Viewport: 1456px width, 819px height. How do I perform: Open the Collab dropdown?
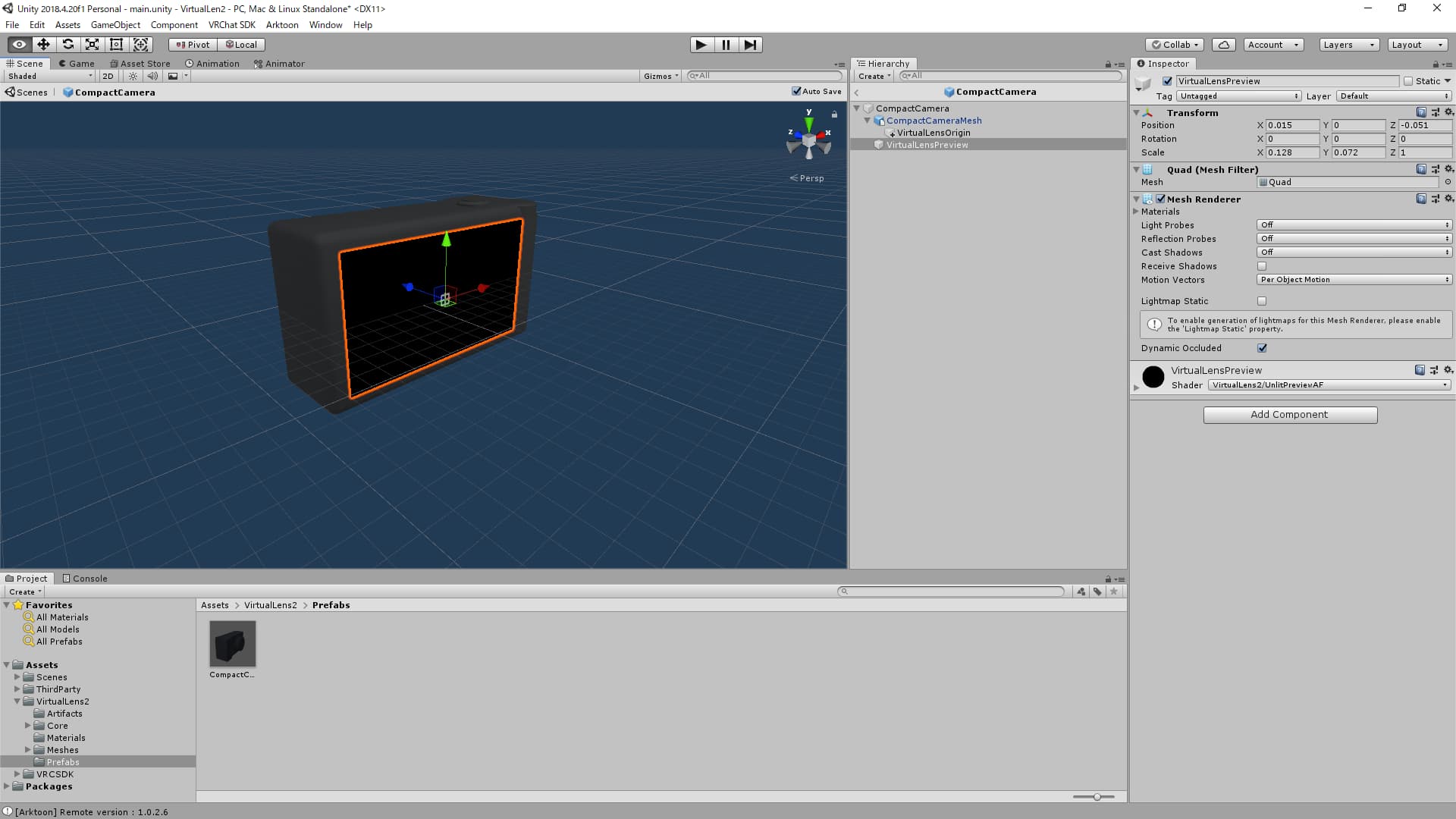(x=1175, y=45)
